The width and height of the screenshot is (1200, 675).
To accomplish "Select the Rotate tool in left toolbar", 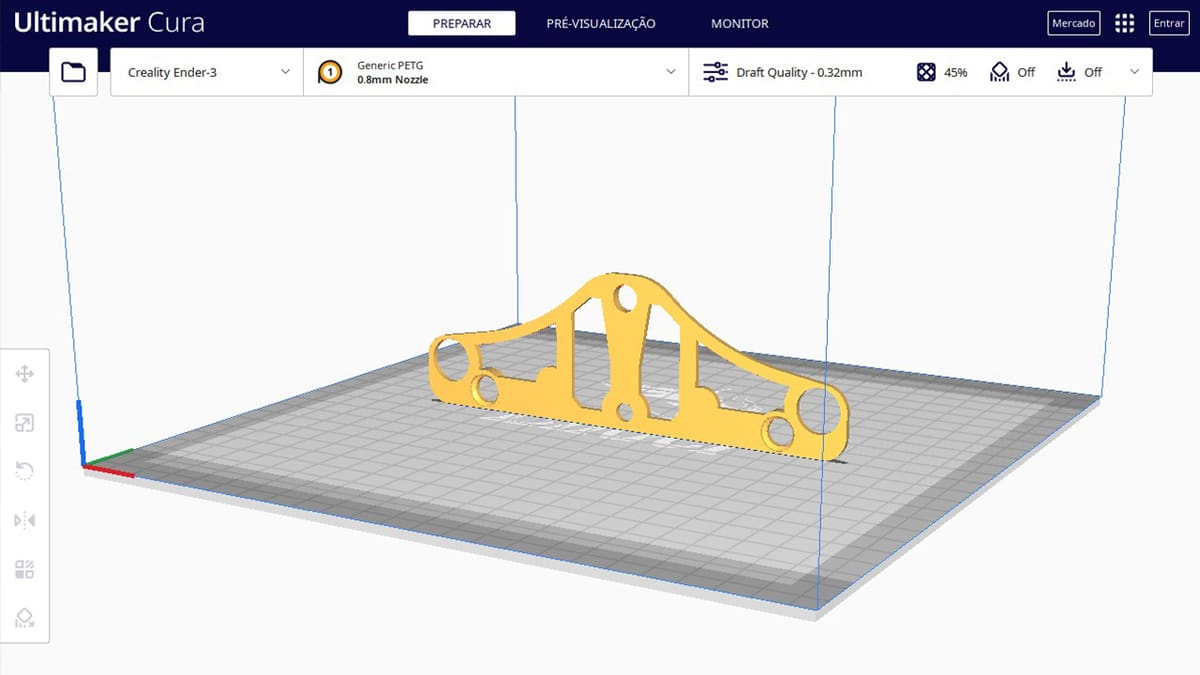I will (x=25, y=471).
